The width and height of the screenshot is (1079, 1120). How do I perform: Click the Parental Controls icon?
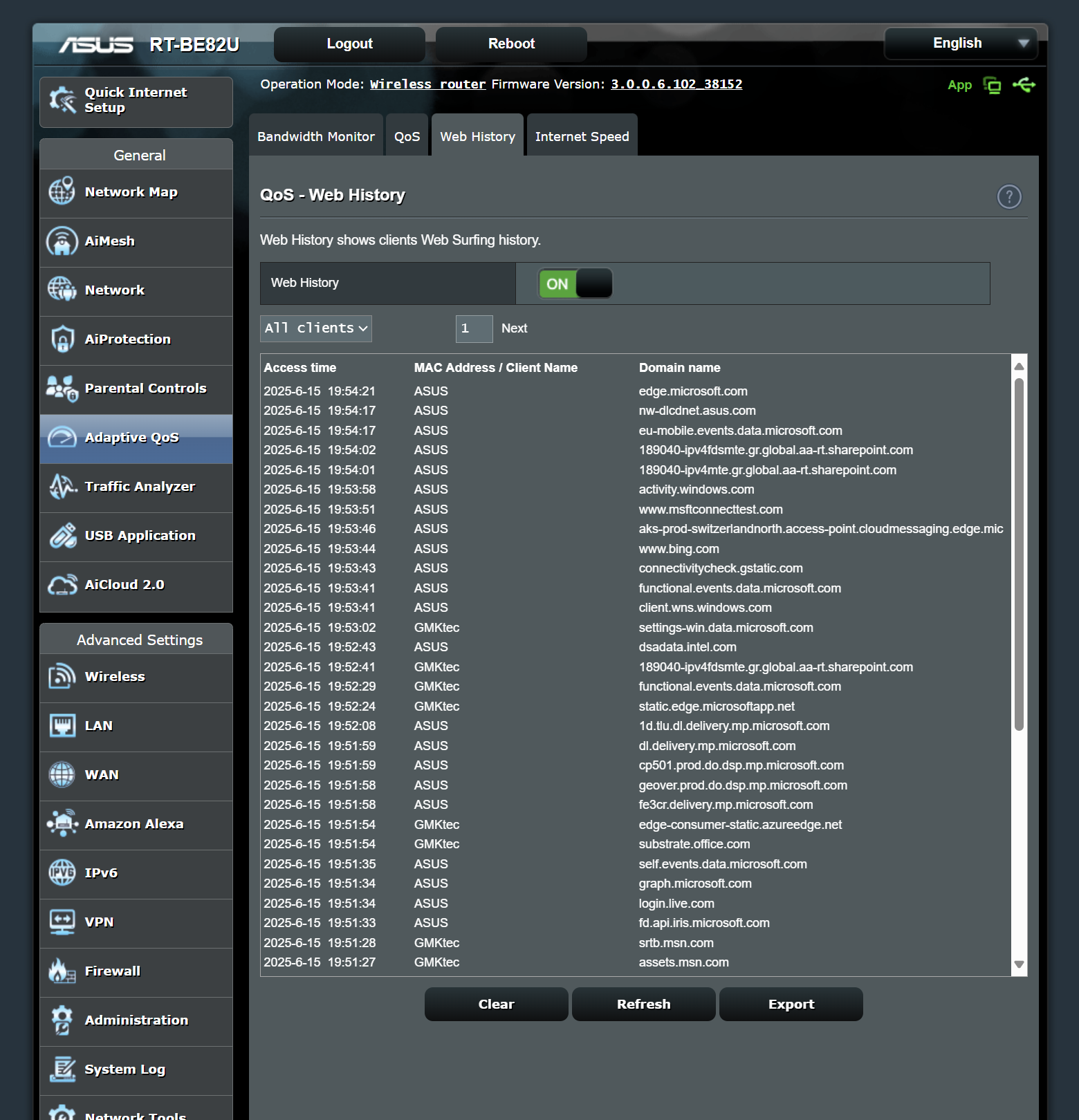coord(62,389)
